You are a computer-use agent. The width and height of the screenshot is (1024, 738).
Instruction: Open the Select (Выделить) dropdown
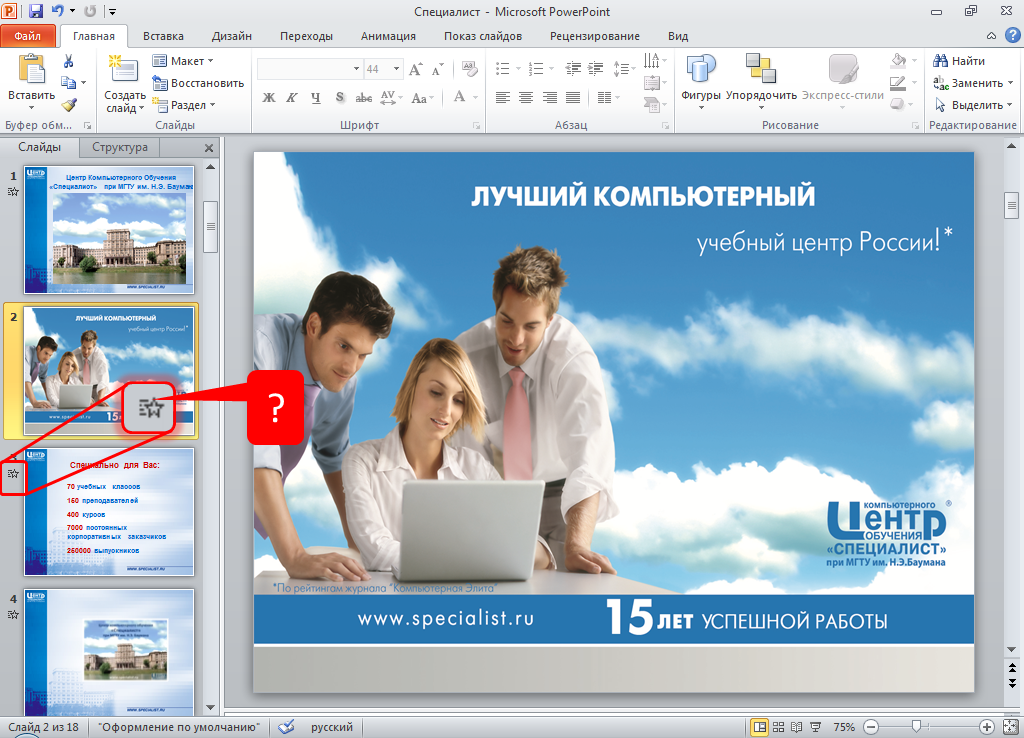tap(968, 105)
